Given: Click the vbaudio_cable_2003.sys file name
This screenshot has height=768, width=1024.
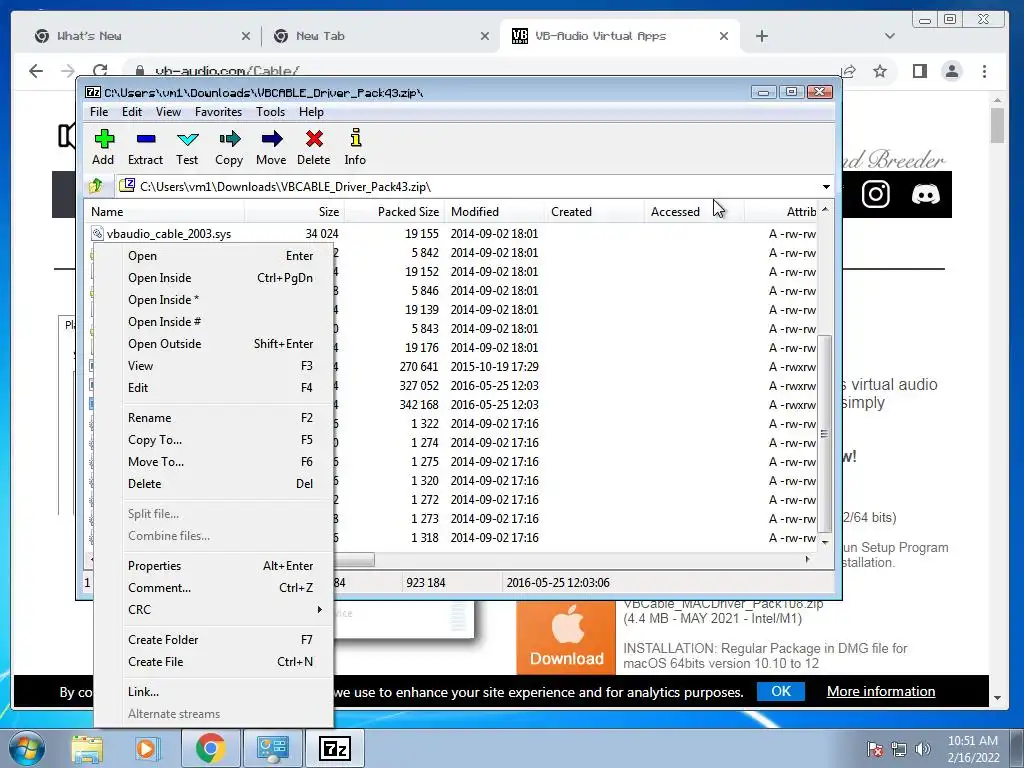Looking at the screenshot, I should click(168, 234).
